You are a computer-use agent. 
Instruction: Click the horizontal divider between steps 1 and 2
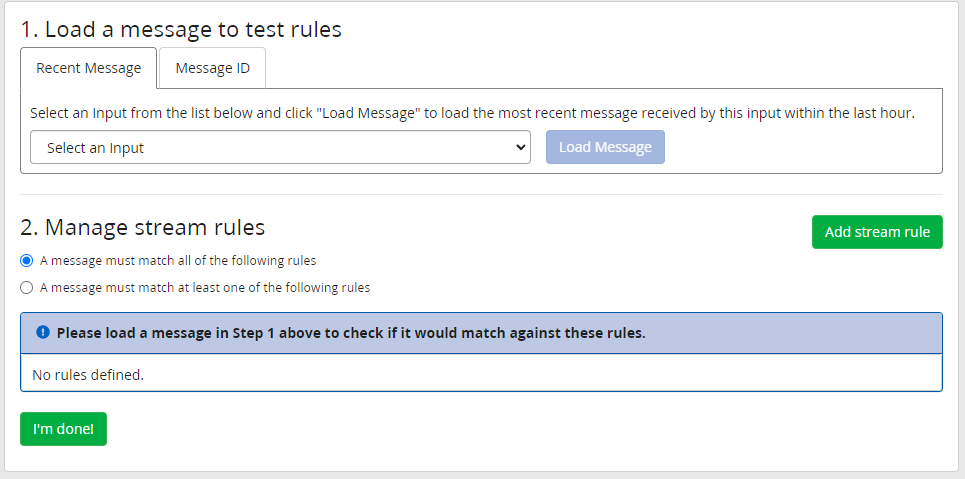481,194
